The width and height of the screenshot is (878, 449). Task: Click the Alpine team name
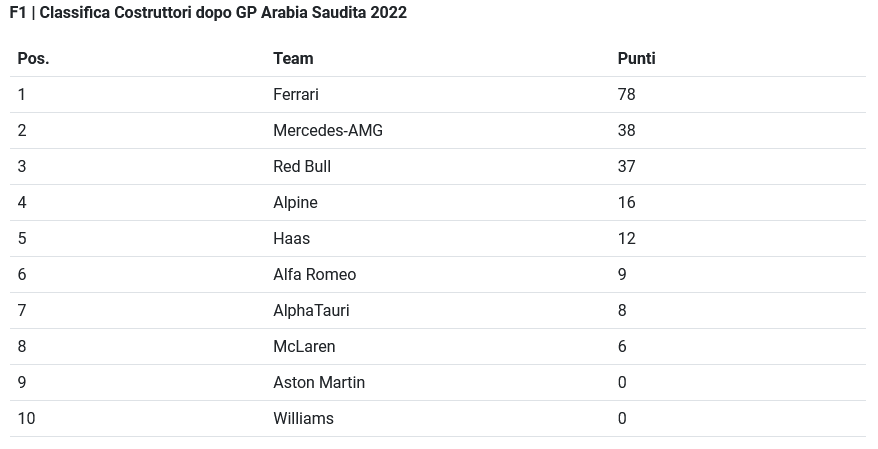point(295,202)
